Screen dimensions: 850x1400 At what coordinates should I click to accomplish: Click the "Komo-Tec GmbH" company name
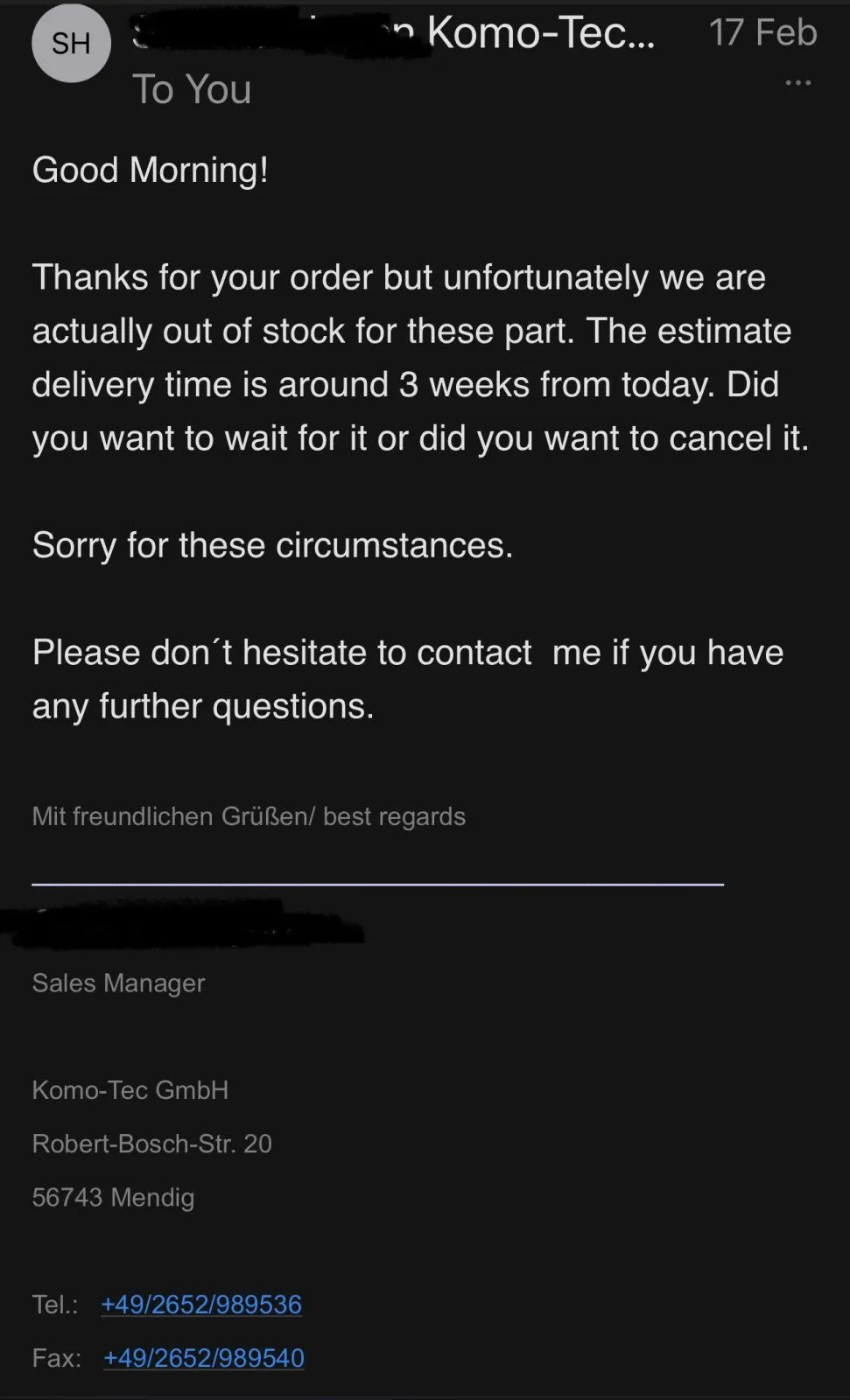tap(130, 1090)
